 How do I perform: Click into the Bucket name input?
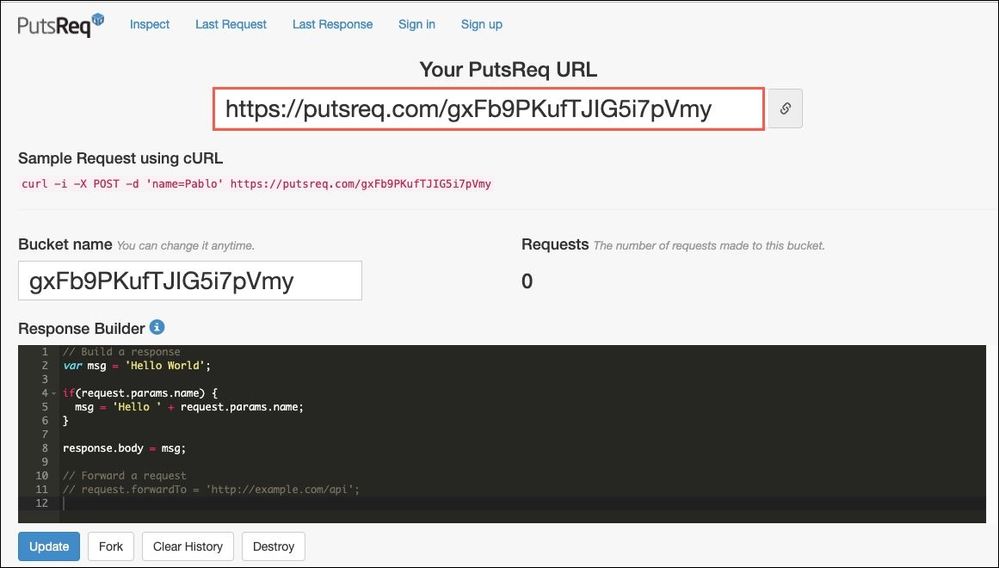(x=190, y=281)
